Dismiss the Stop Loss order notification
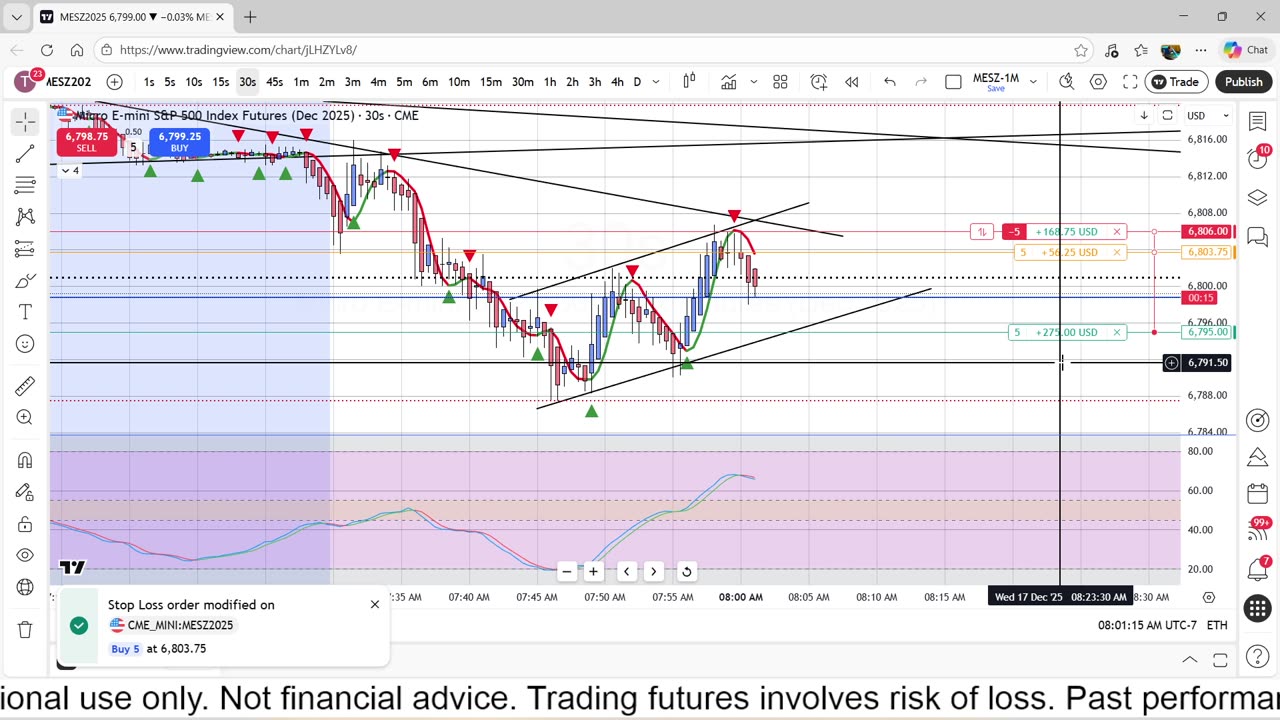The width and height of the screenshot is (1280, 720). click(375, 604)
